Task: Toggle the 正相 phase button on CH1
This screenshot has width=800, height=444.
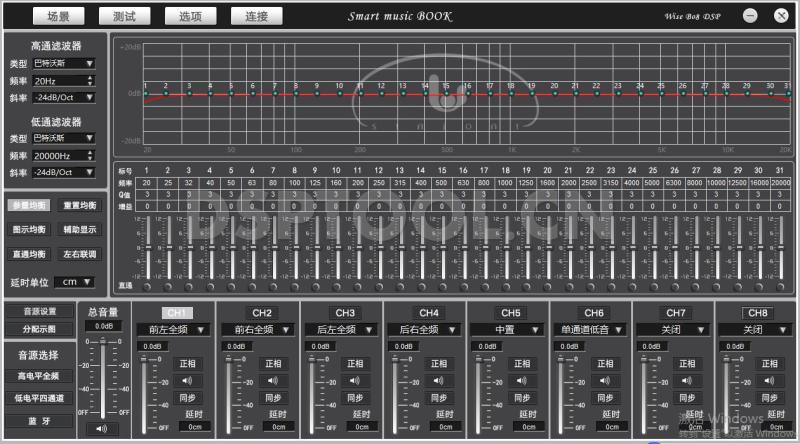Action: 189,364
